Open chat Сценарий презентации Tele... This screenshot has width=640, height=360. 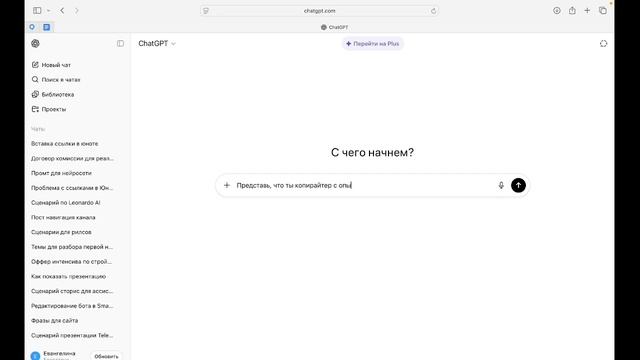click(72, 335)
